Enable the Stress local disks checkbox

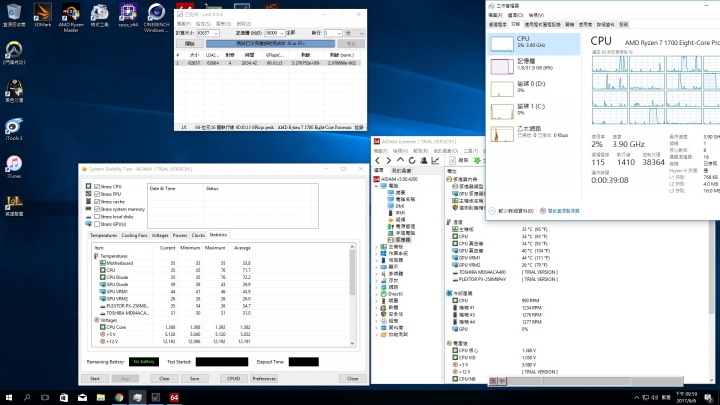(x=97, y=217)
